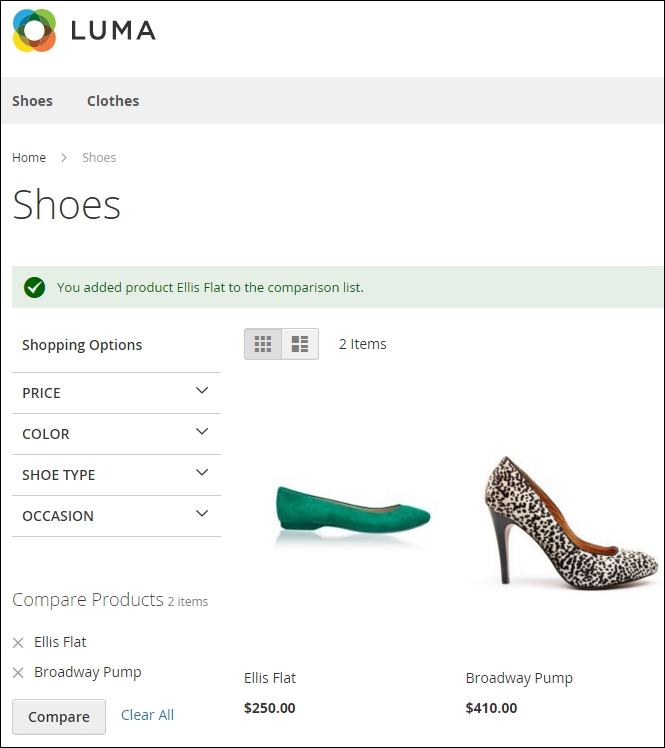Viewport: 665px width, 748px height.
Task: Open the Clothes menu item
Action: click(x=113, y=101)
